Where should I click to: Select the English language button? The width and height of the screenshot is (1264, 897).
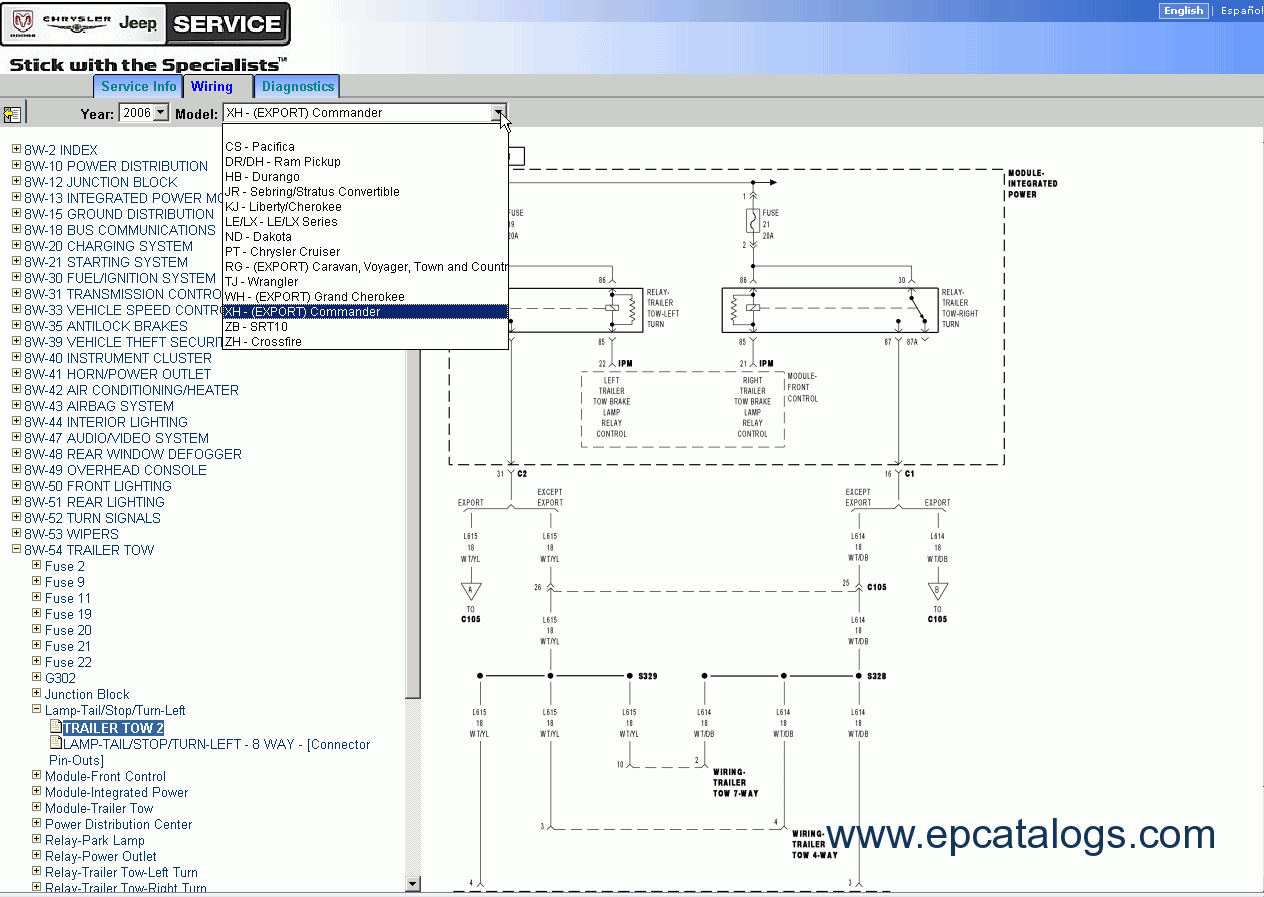(x=1183, y=10)
